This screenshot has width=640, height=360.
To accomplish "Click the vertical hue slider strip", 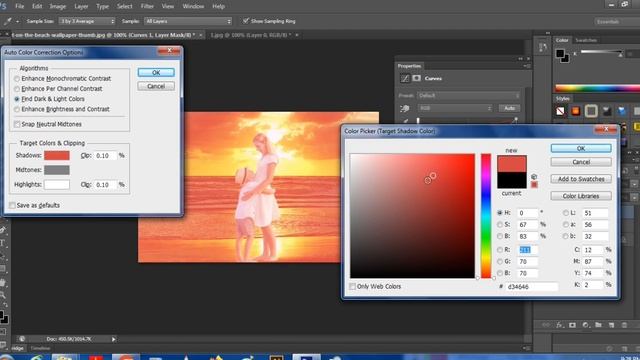I will pyautogui.click(x=486, y=216).
